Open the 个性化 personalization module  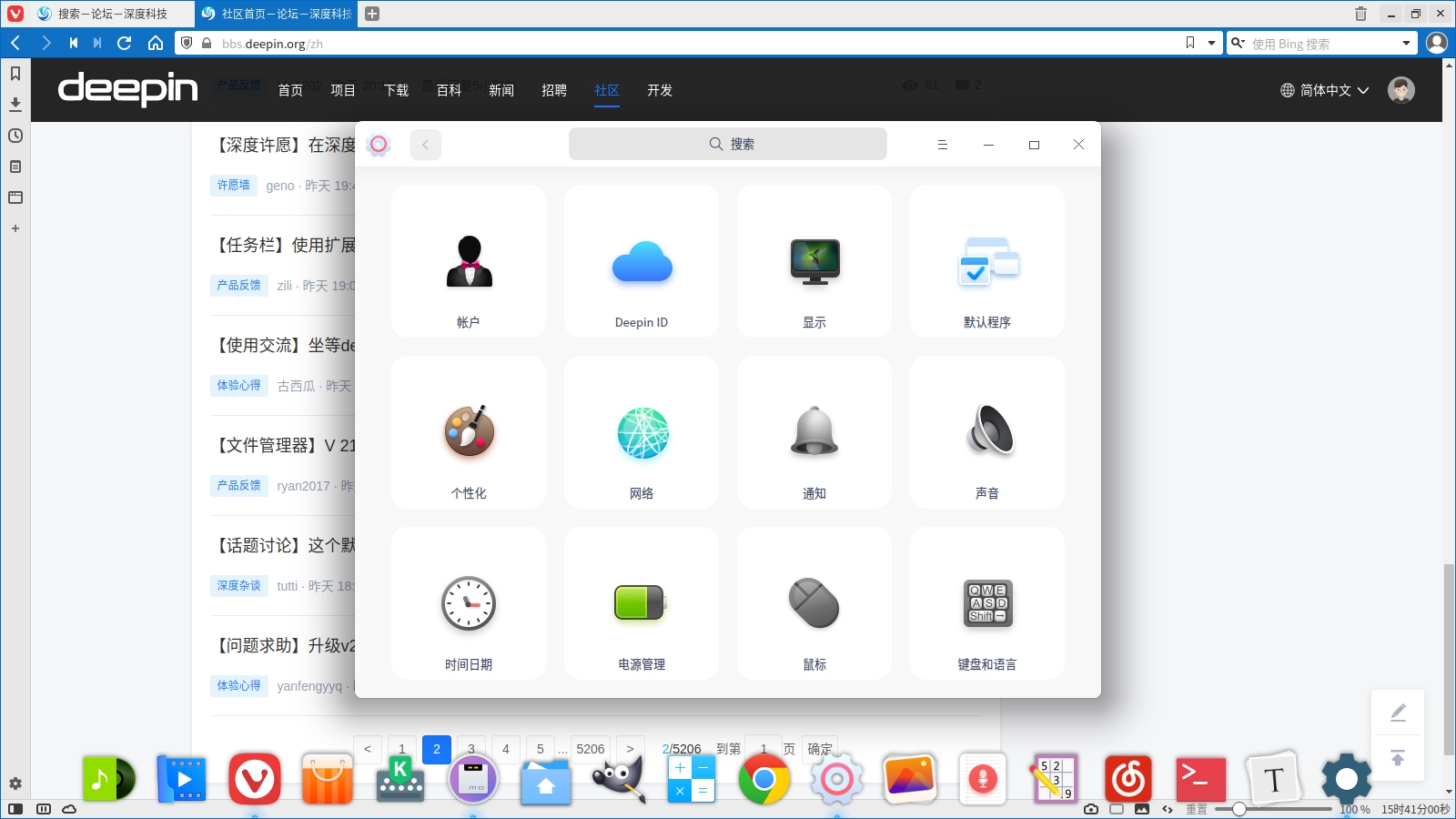coord(469,432)
